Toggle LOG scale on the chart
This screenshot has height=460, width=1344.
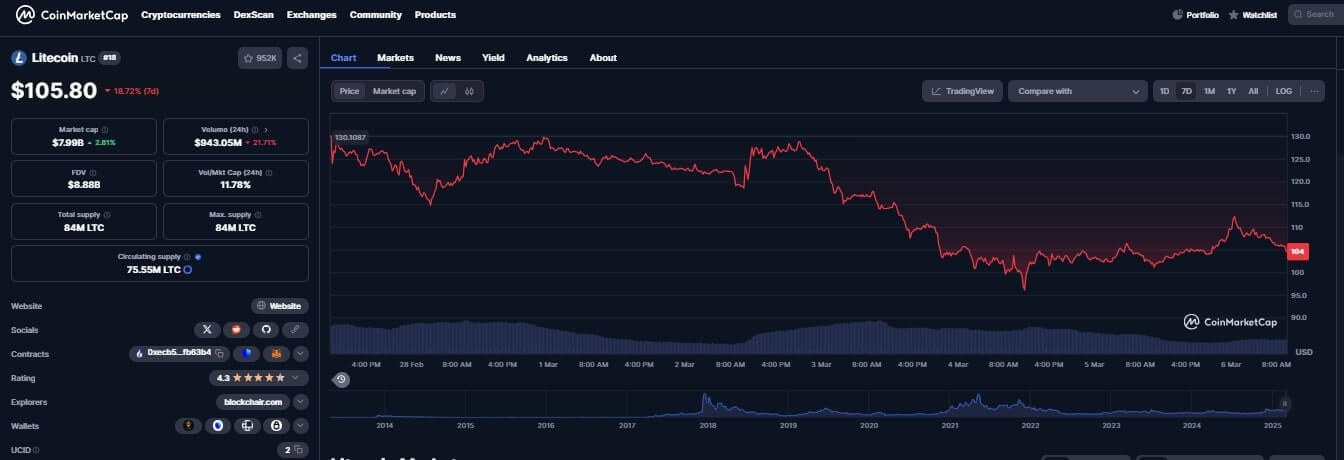coord(1283,91)
